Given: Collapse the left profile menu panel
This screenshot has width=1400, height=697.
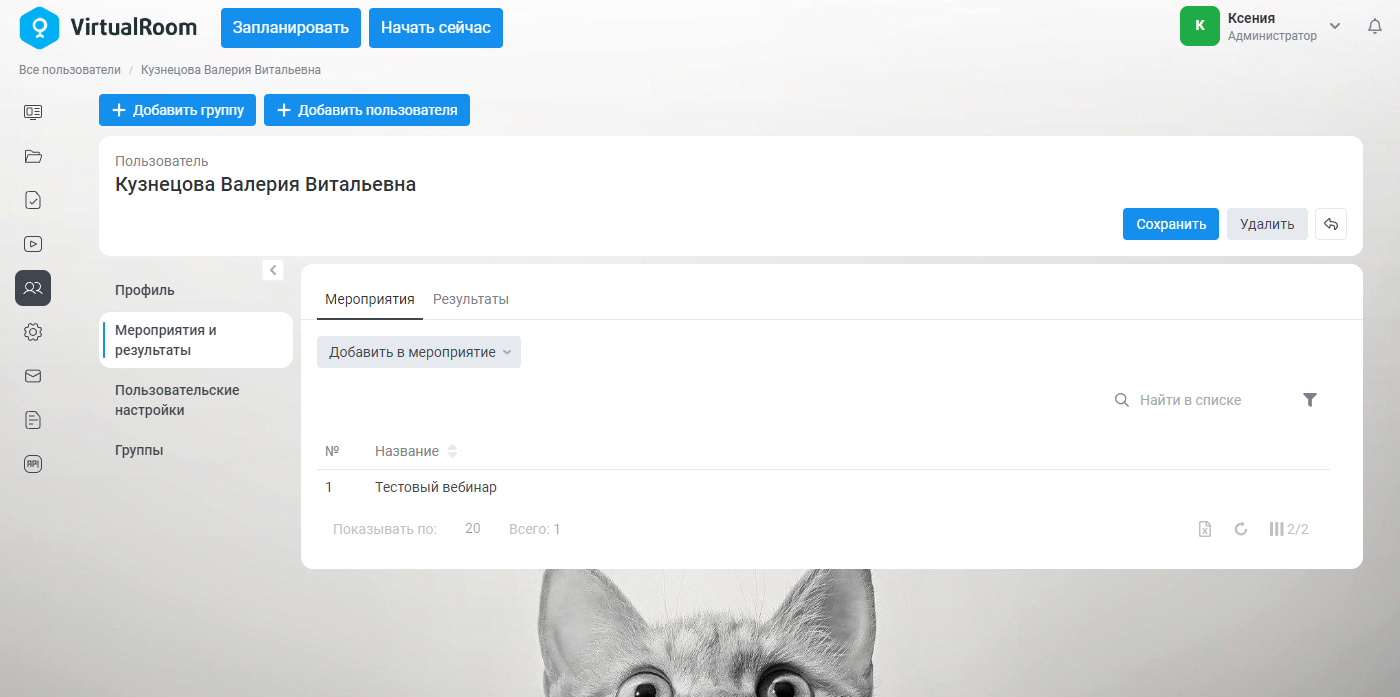Looking at the screenshot, I should 273,270.
